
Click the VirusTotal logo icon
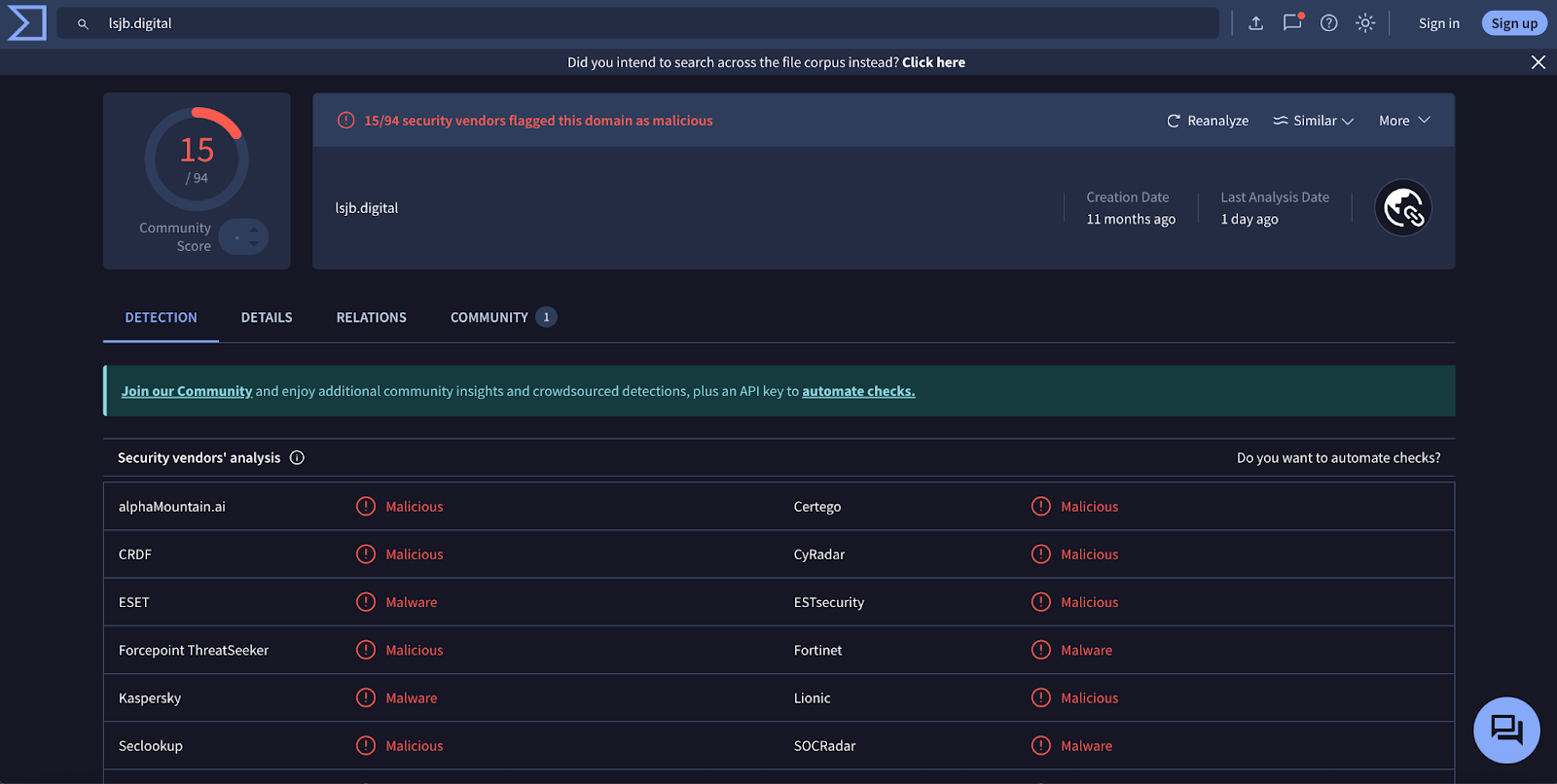[26, 23]
